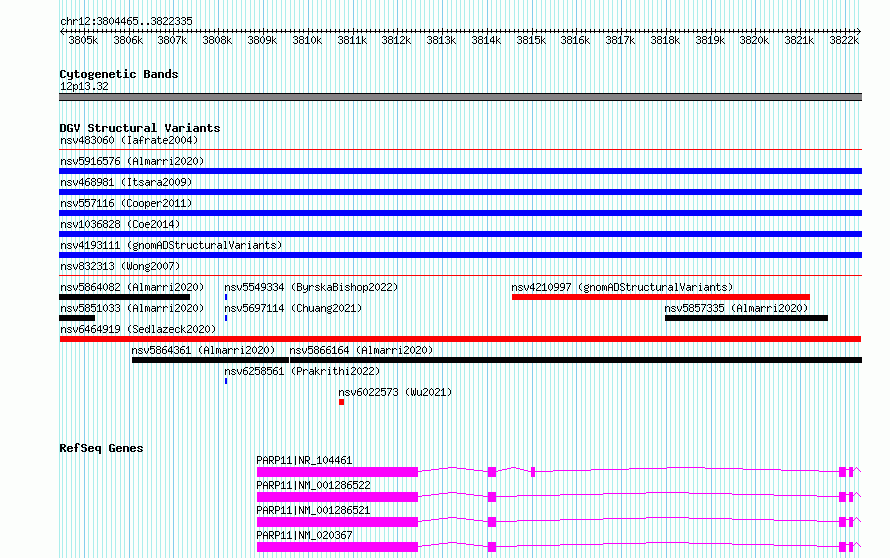Open the PARP11|NR_104461 transcript label
The image size is (890, 558).
[x=304, y=460]
